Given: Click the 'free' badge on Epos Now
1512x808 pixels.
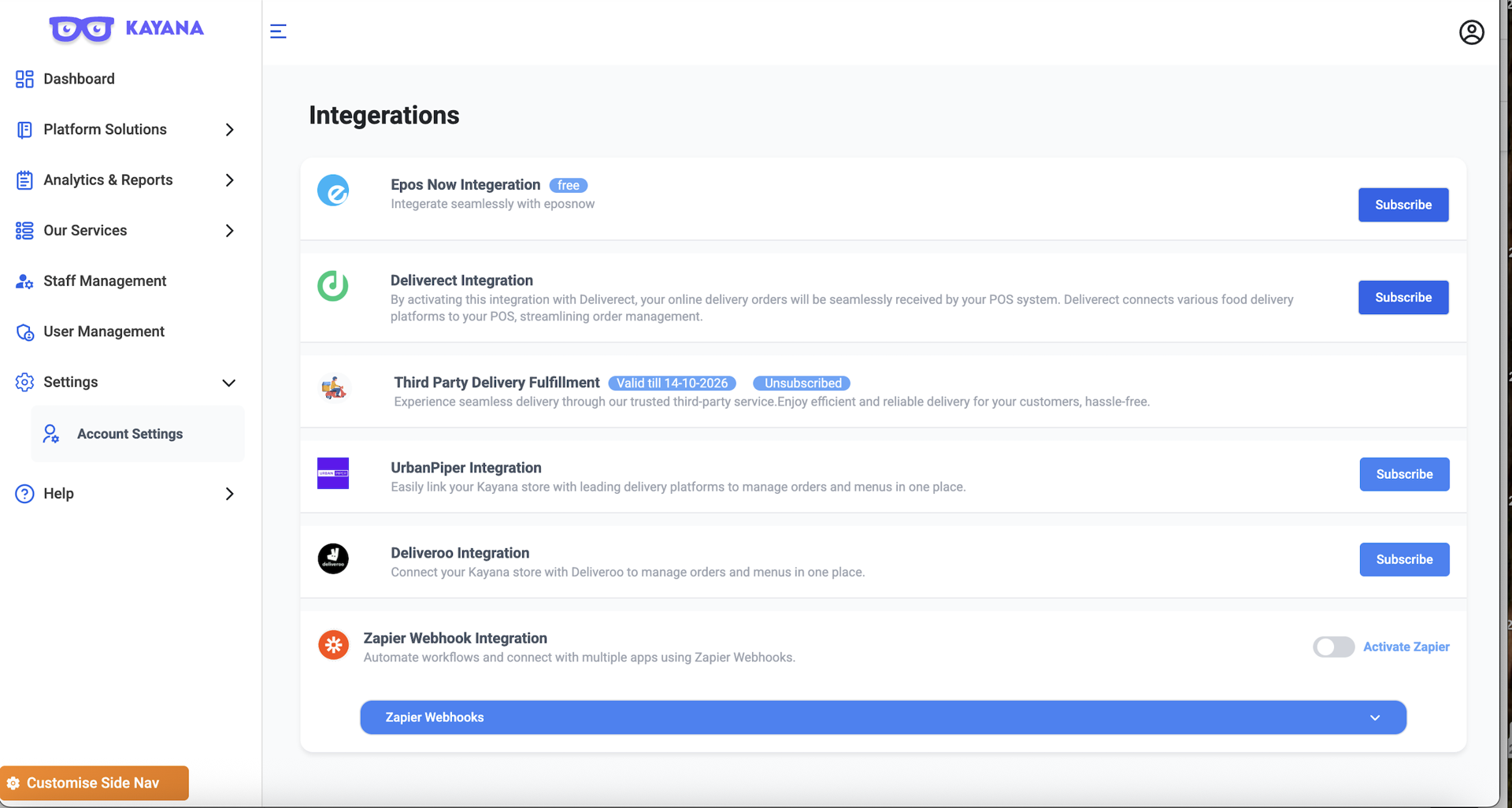Looking at the screenshot, I should coord(568,185).
